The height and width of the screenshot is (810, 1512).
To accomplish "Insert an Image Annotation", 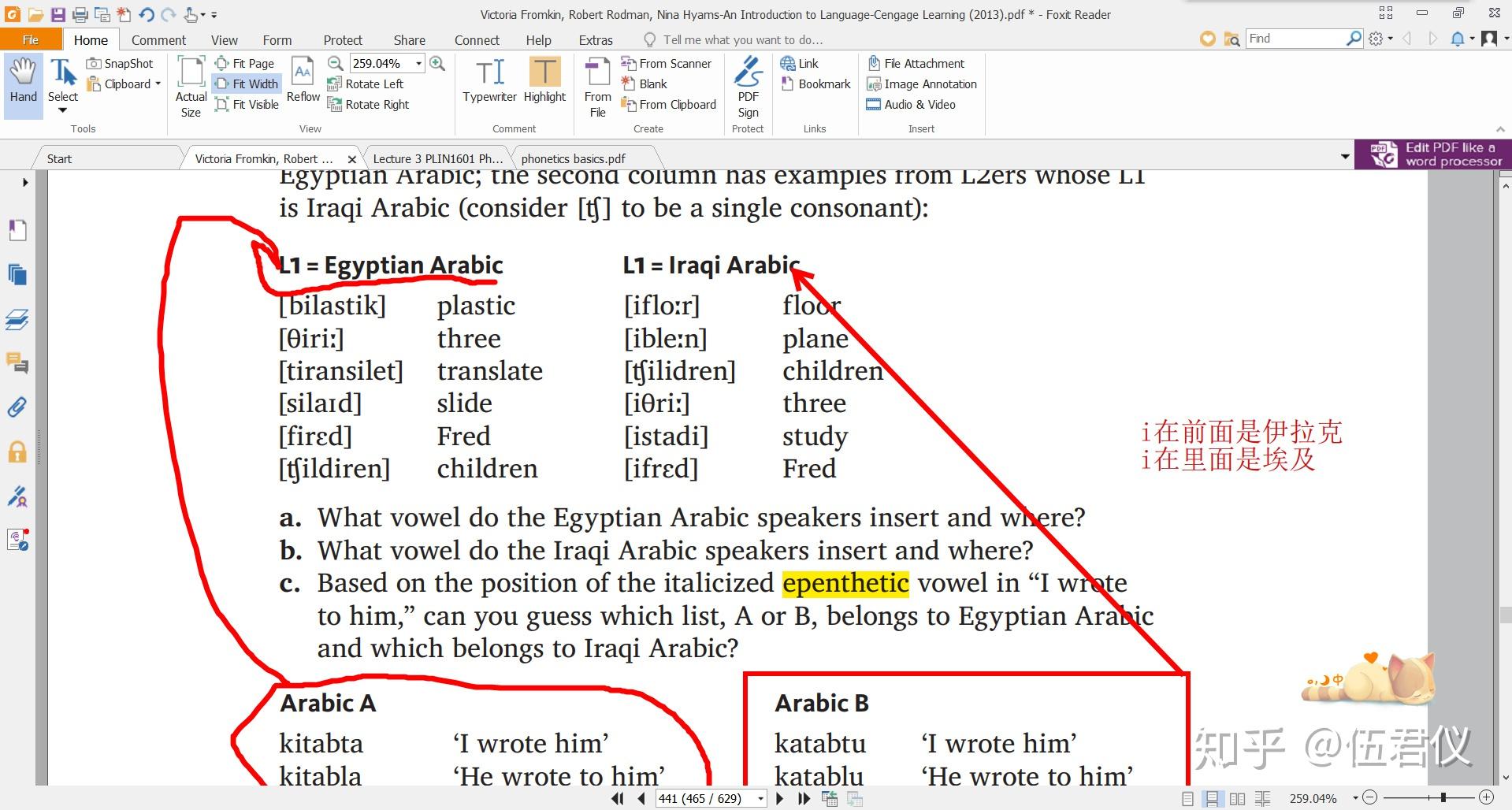I will tap(922, 84).
